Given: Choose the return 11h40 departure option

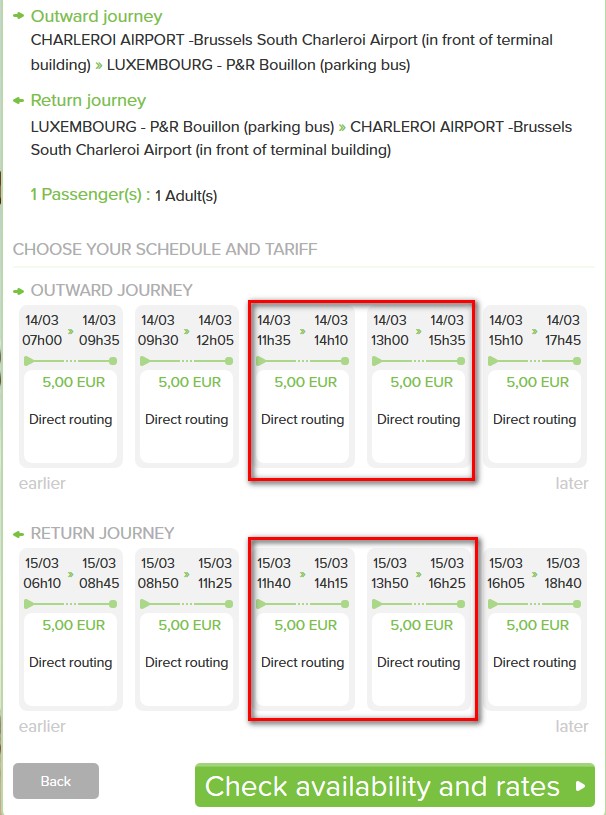Looking at the screenshot, I should pos(302,629).
